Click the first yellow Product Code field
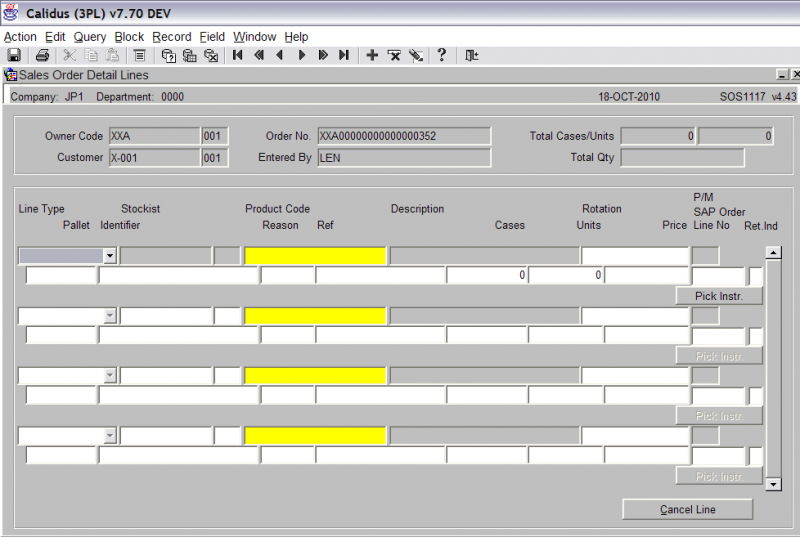Viewport: 800px width, 537px height. pos(315,255)
